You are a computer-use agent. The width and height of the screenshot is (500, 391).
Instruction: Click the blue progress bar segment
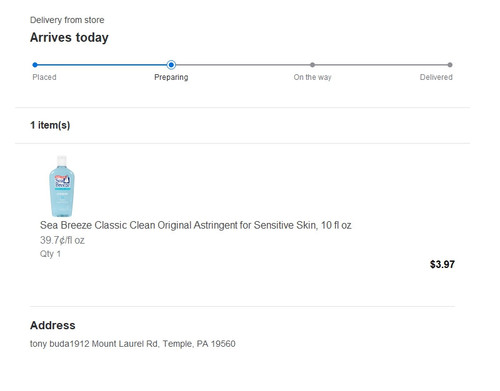point(102,65)
